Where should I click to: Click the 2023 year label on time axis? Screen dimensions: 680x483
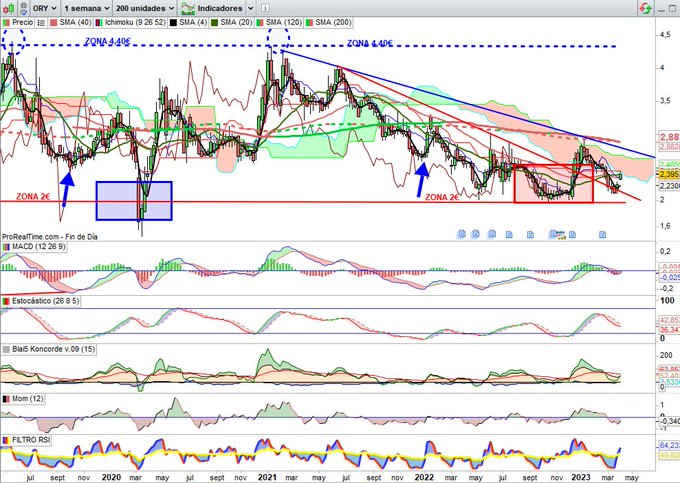click(581, 477)
